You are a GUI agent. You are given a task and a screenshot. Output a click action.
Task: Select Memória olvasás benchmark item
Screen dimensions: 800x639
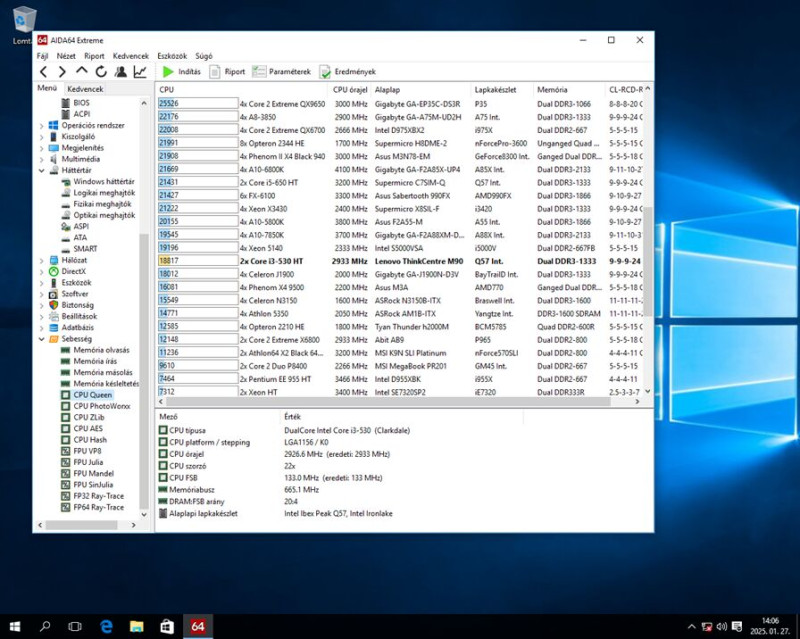tap(100, 350)
